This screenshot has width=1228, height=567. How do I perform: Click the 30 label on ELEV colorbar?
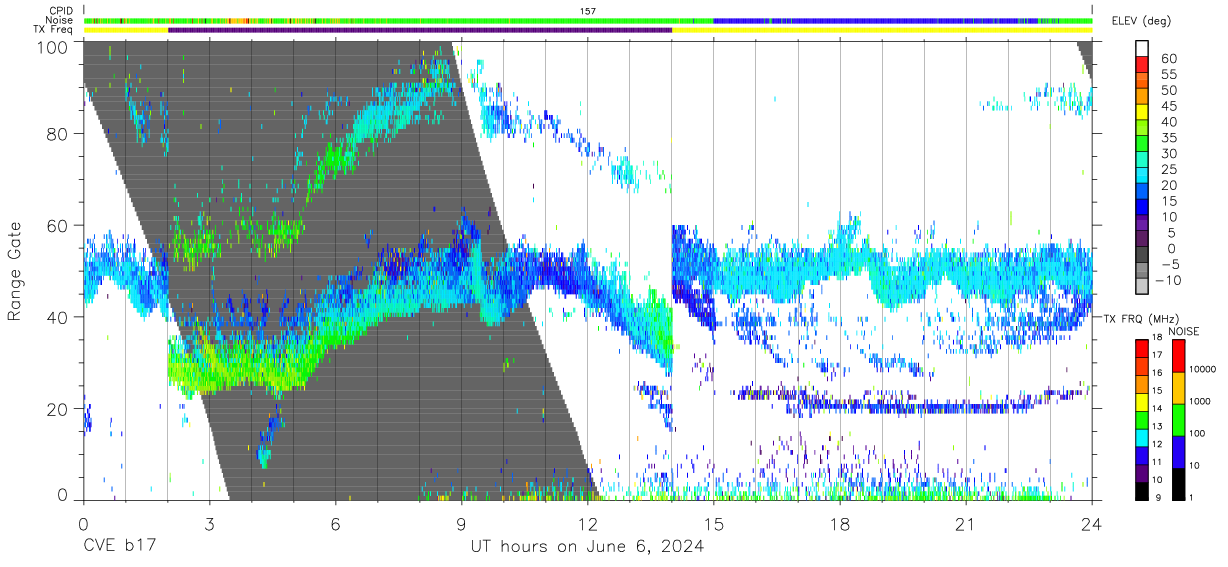pyautogui.click(x=1167, y=153)
